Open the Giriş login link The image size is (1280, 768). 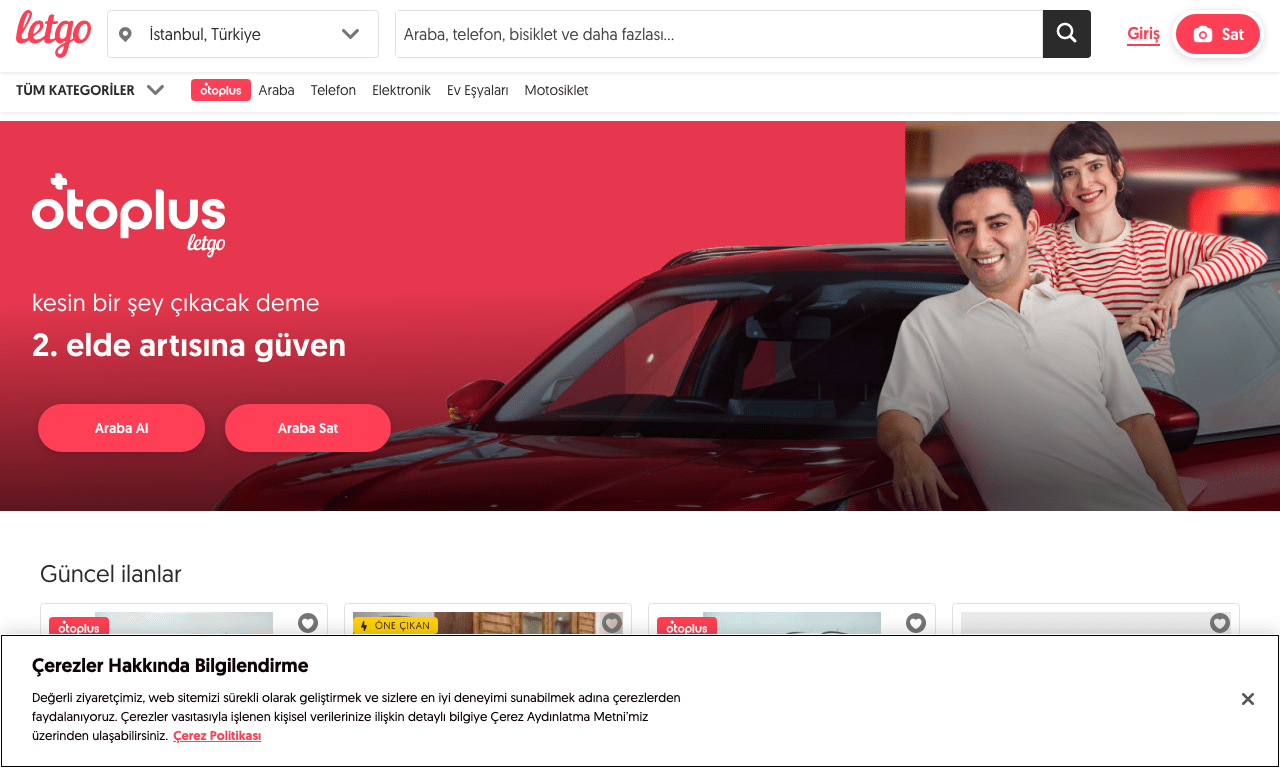pos(1143,34)
